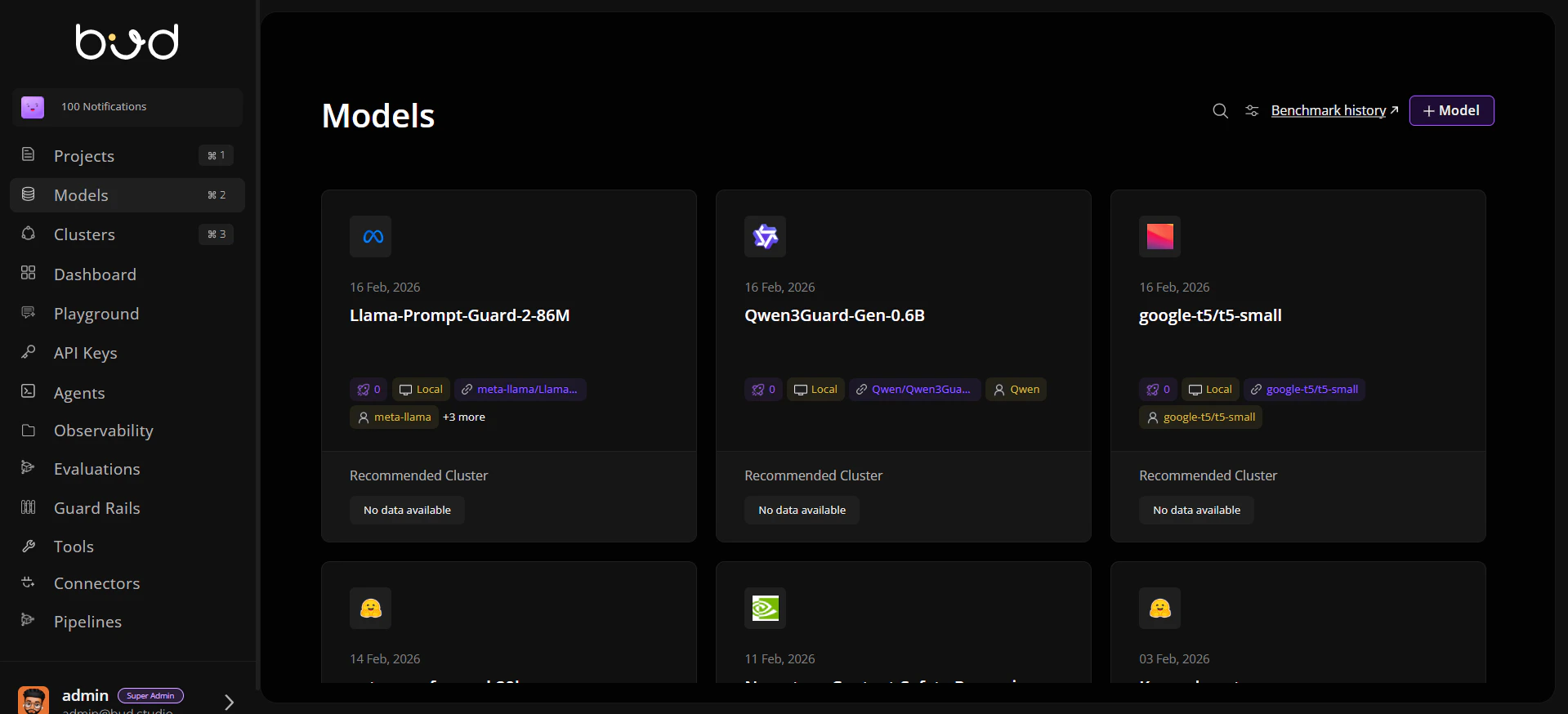Viewport: 1568px width, 714px height.
Task: Navigate to Pipelines
Action: (x=127, y=622)
